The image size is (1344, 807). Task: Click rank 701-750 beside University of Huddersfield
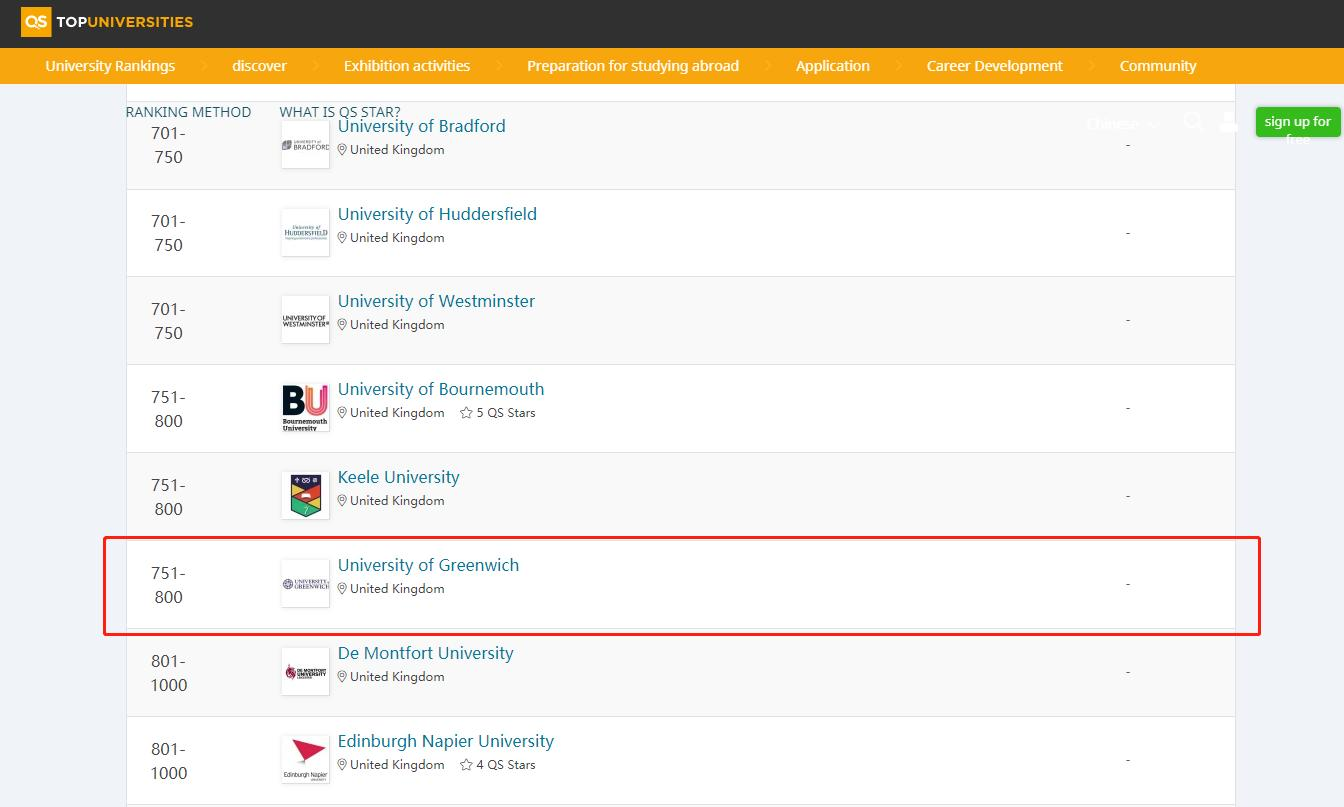tap(168, 233)
